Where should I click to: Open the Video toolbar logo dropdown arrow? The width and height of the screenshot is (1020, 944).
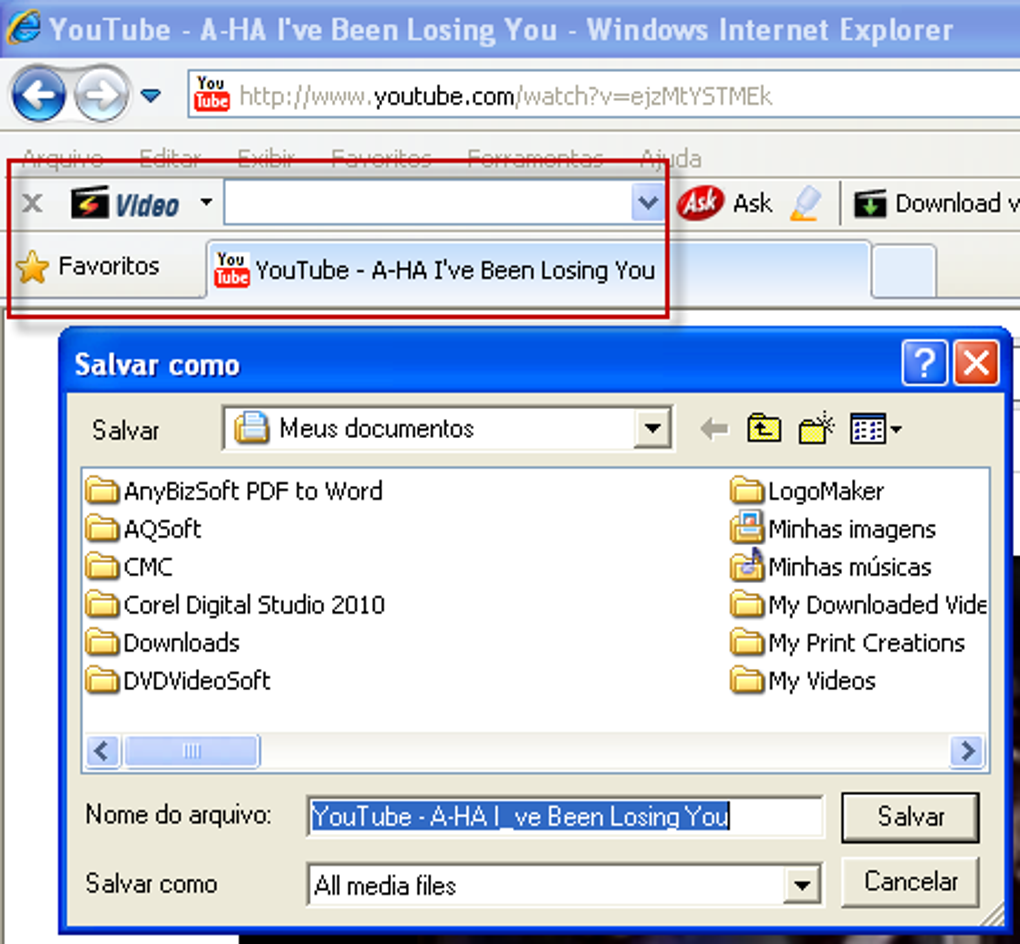(206, 202)
